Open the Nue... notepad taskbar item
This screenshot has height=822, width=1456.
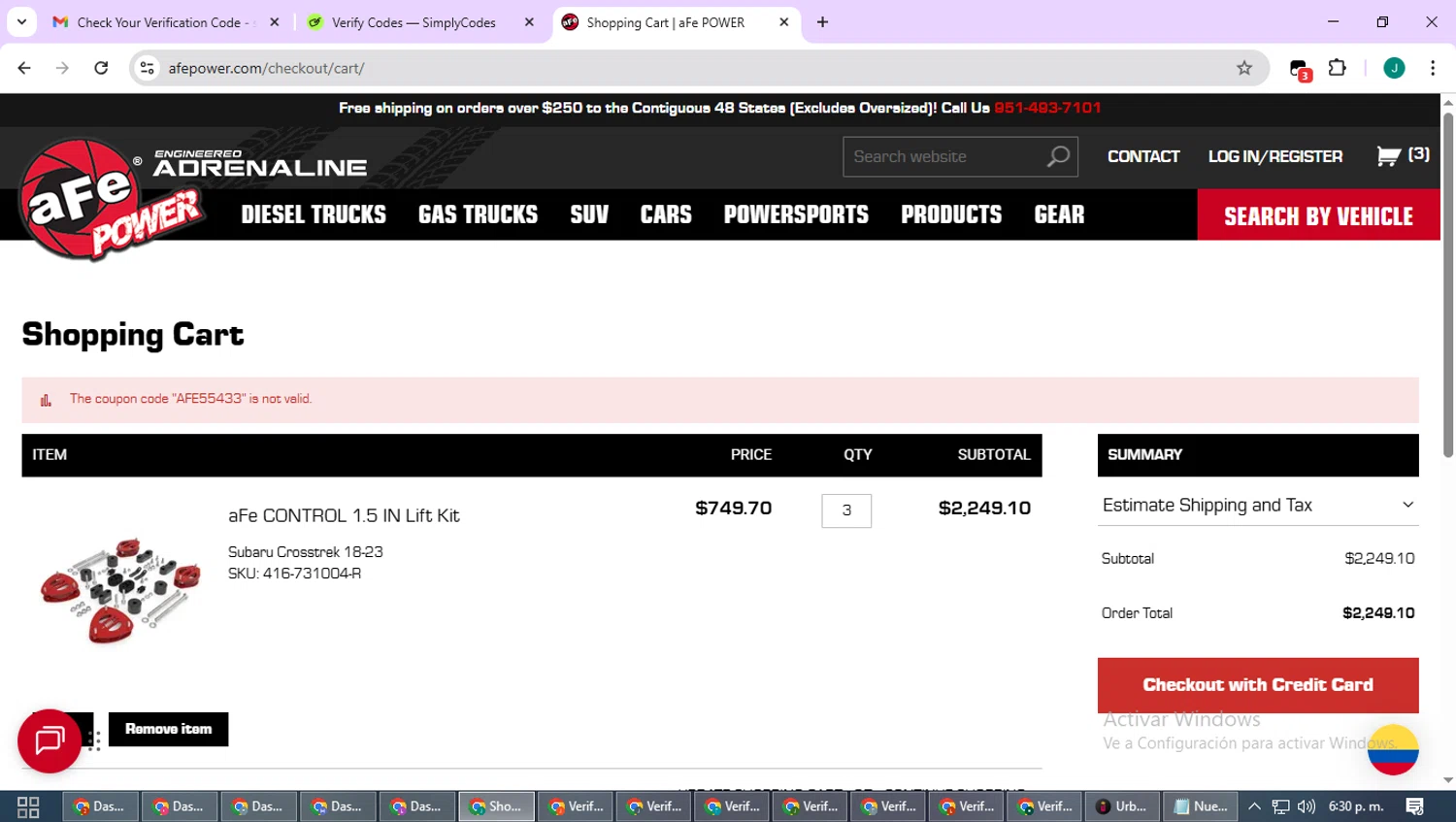pos(1201,806)
